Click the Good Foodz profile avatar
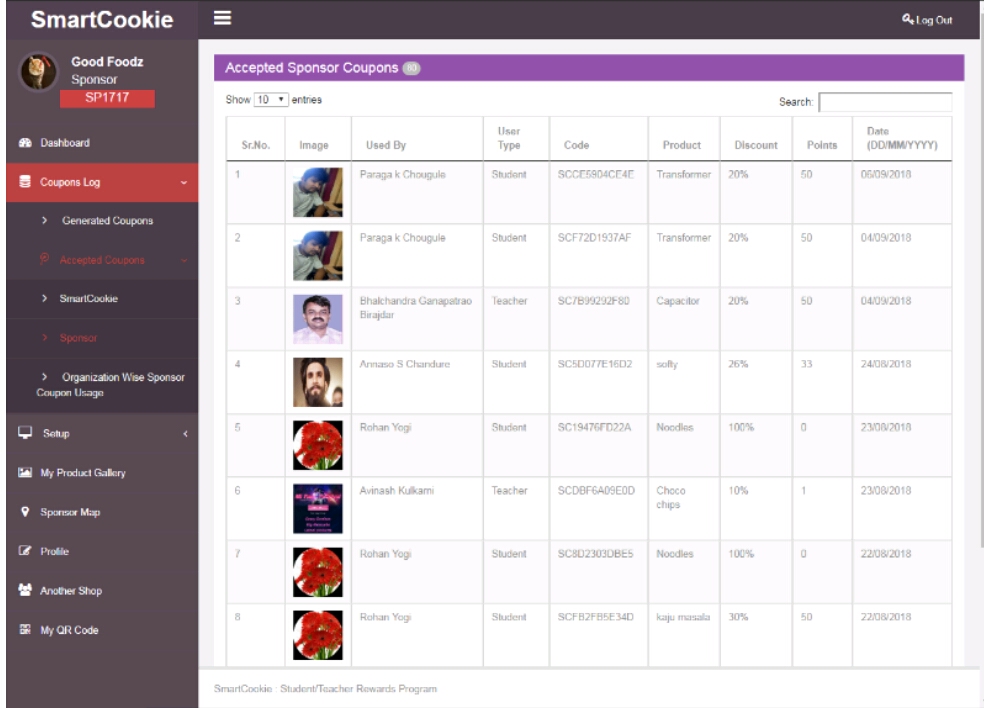984x708 pixels. (39, 73)
